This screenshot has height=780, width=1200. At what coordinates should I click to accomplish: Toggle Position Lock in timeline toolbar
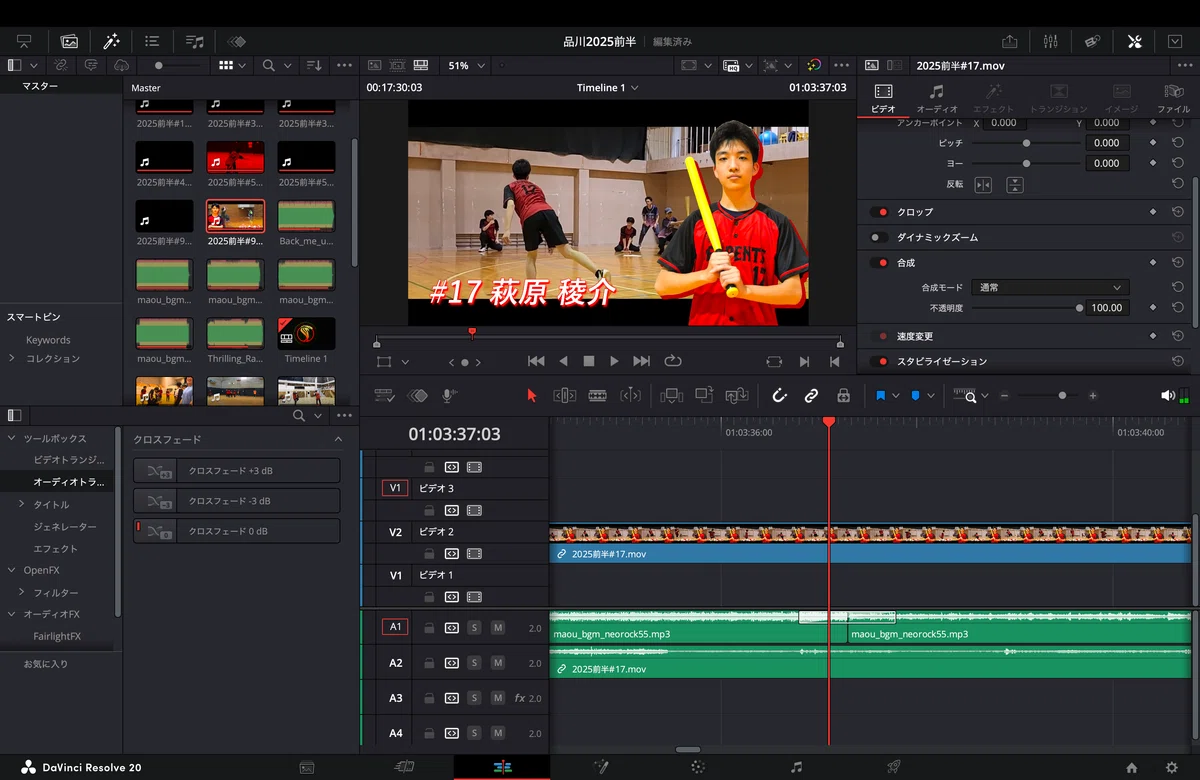(x=843, y=395)
